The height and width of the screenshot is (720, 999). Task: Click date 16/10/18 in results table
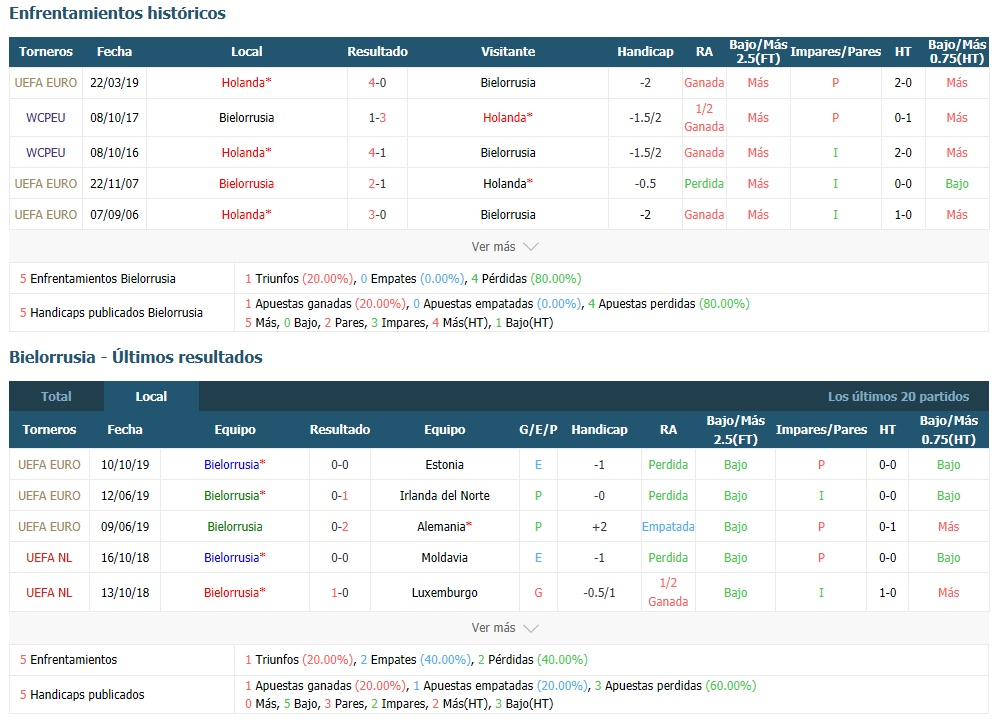(125, 558)
